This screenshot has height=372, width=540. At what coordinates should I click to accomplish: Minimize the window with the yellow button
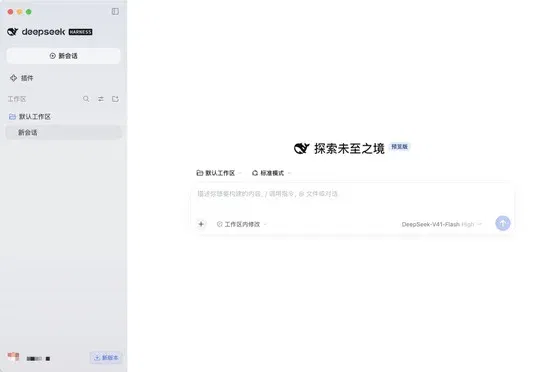pos(20,12)
